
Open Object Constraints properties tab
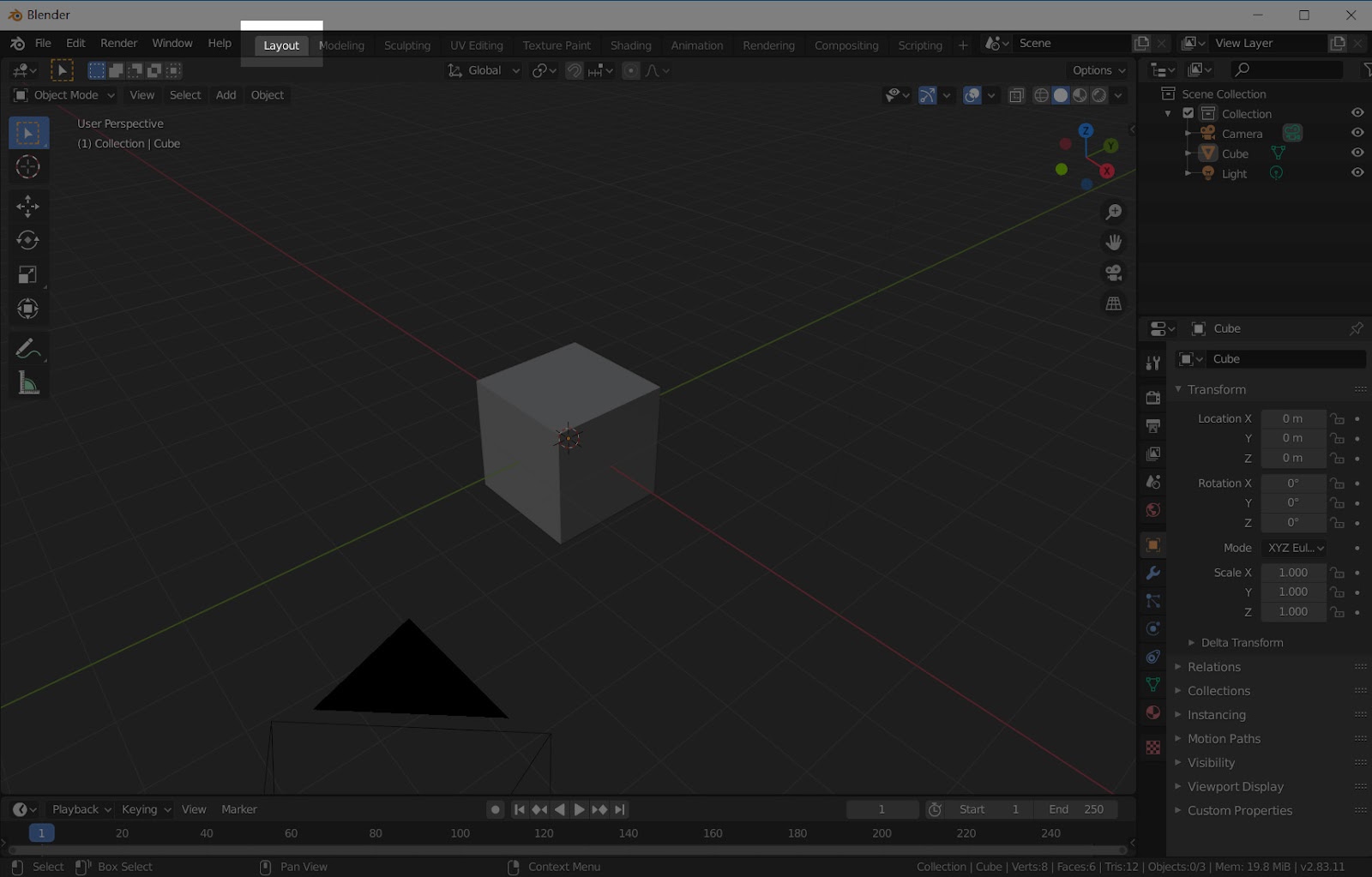pos(1152,657)
